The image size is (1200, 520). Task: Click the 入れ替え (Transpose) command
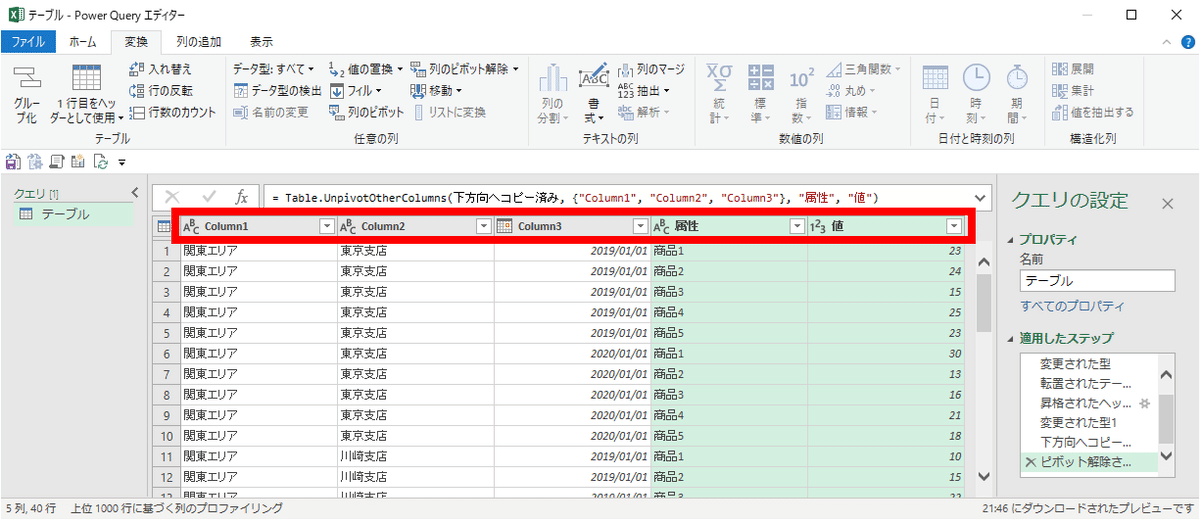click(x=161, y=69)
